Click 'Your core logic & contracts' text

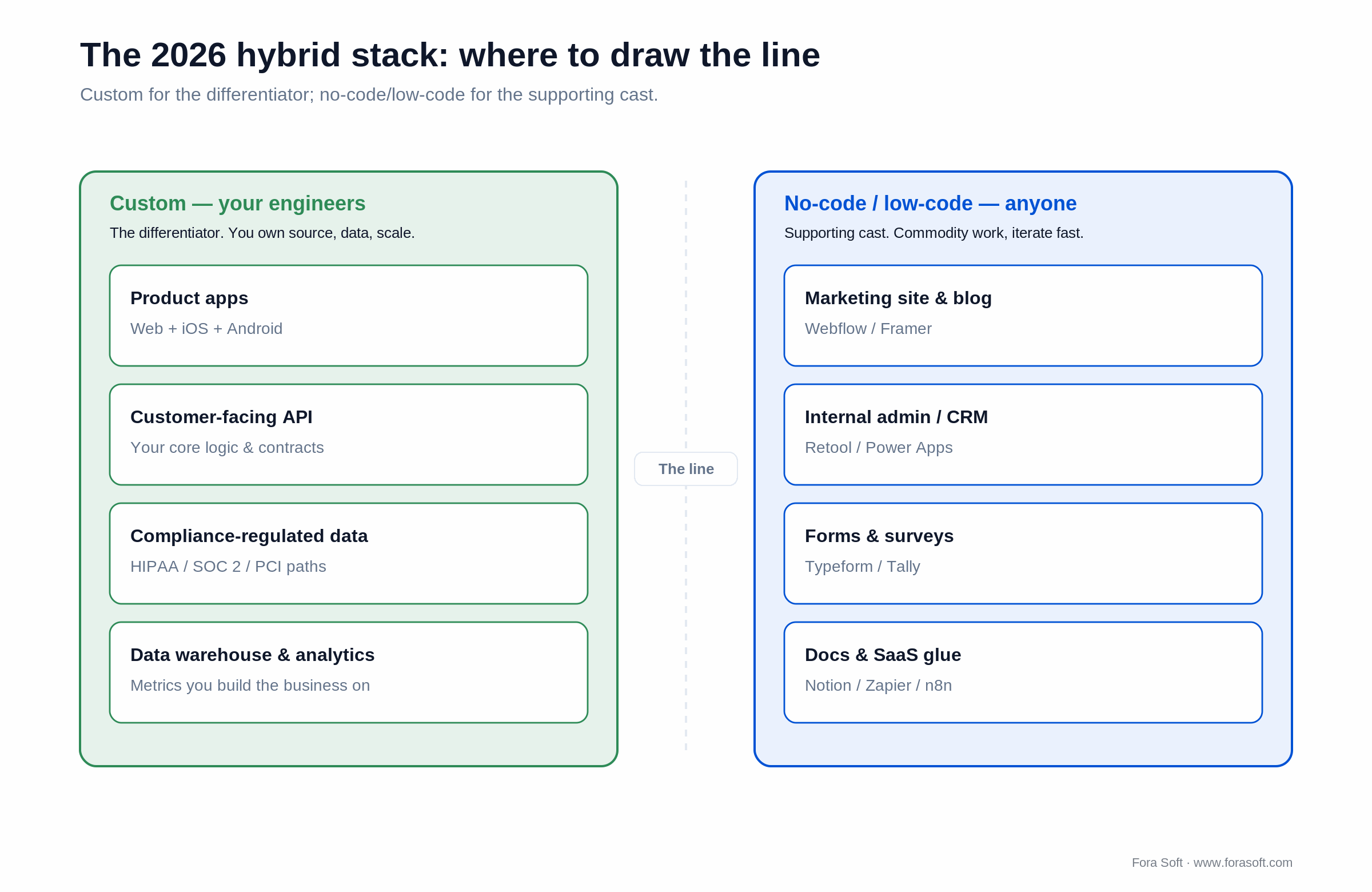[x=227, y=448]
